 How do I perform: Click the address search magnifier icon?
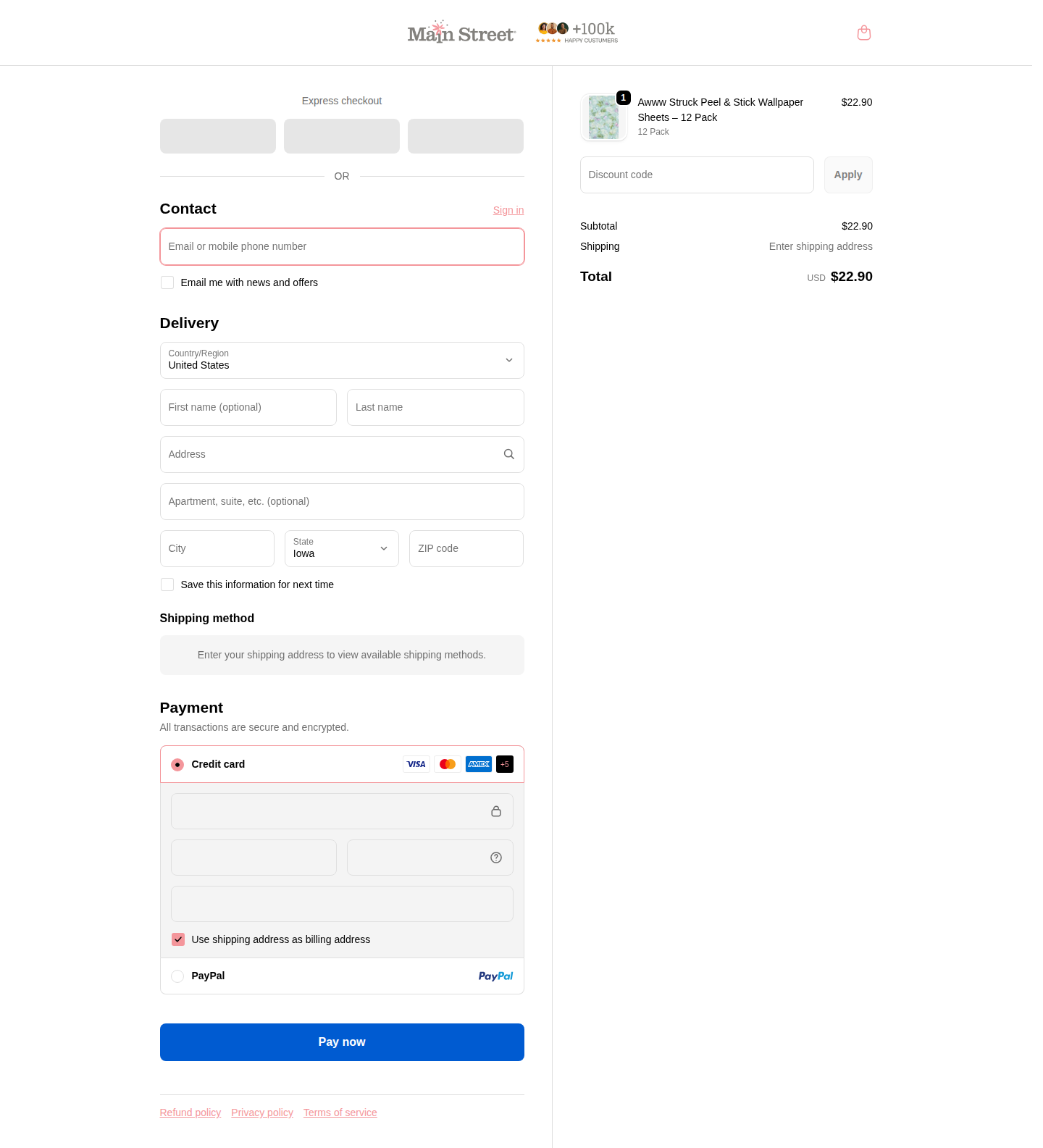tap(509, 454)
